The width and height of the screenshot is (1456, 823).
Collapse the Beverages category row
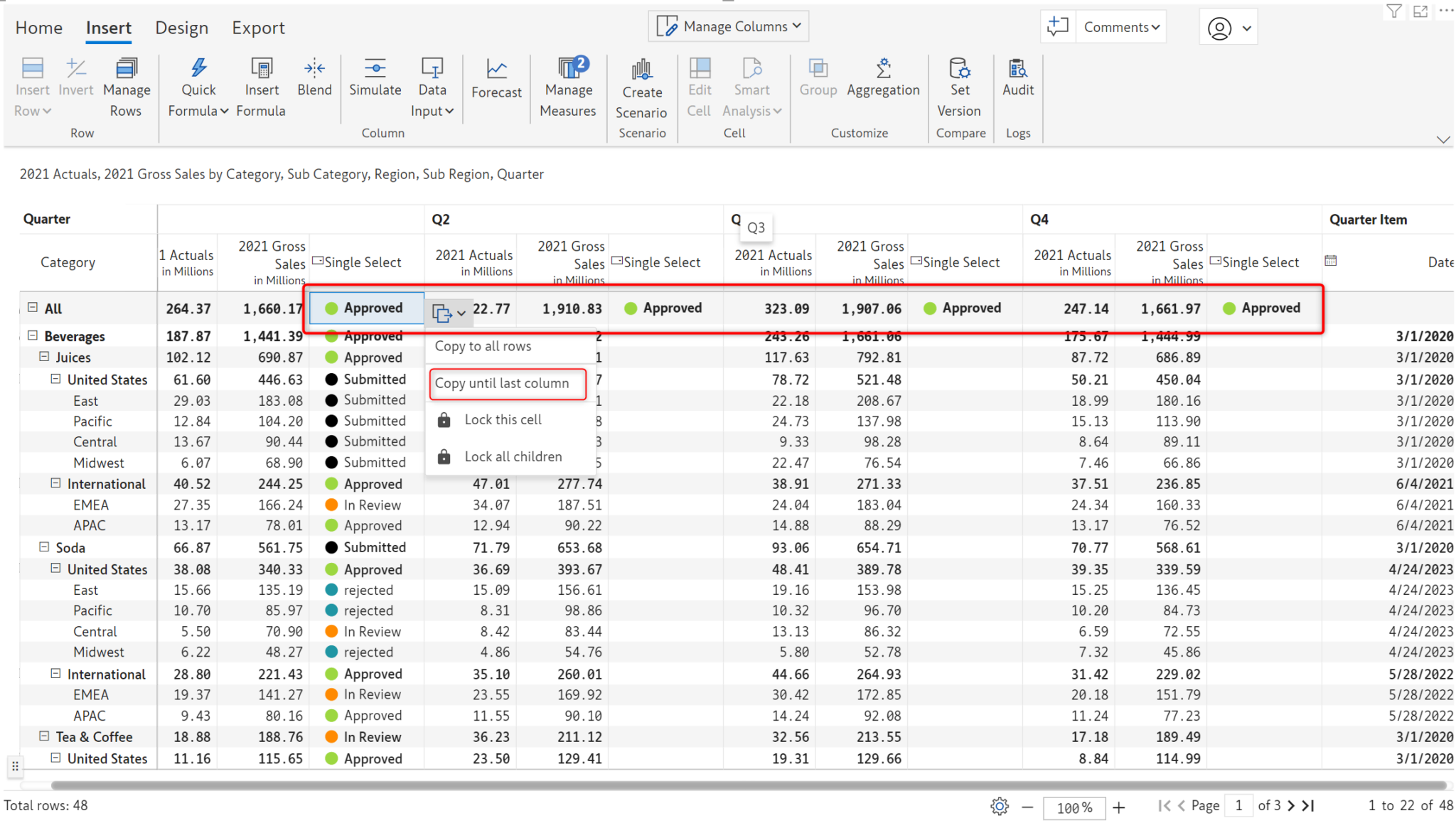click(33, 335)
